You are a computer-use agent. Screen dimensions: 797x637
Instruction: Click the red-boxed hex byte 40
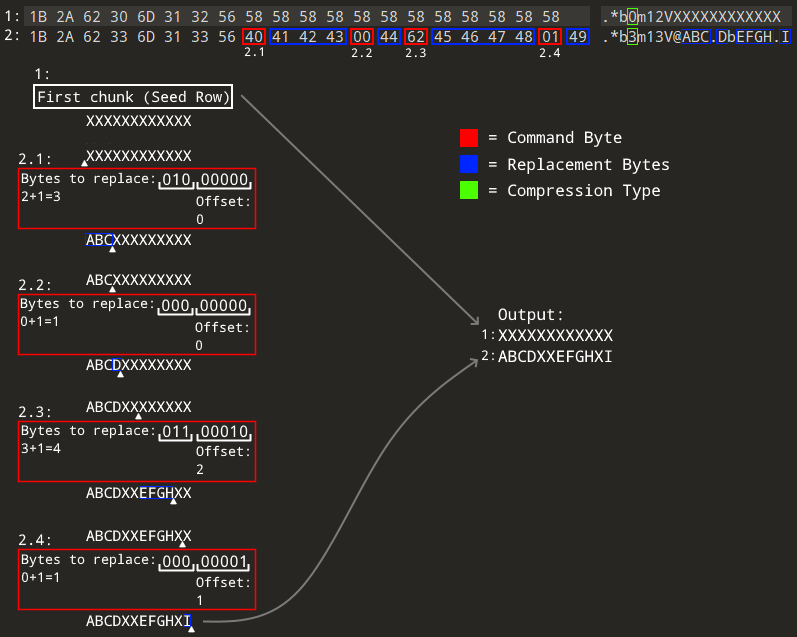pyautogui.click(x=254, y=37)
